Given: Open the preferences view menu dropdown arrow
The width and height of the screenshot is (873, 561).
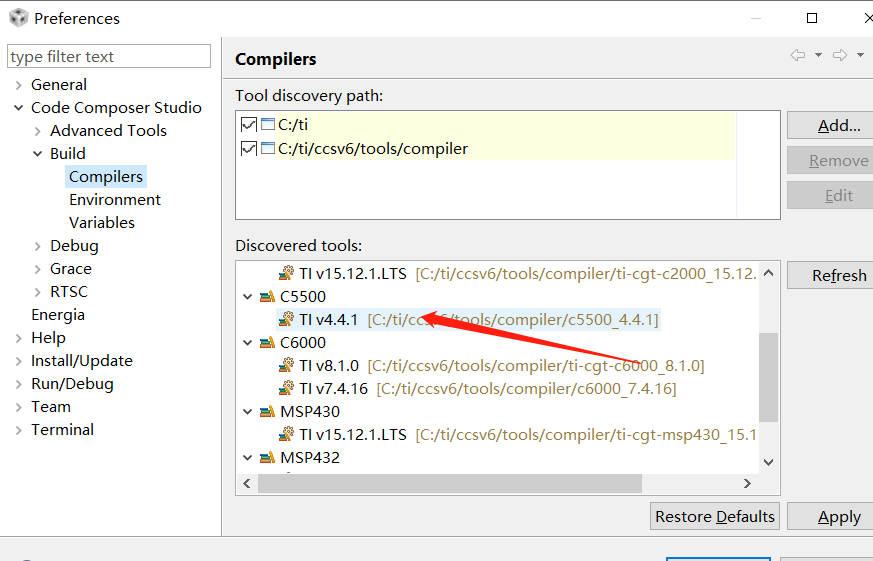Looking at the screenshot, I should coord(861,56).
